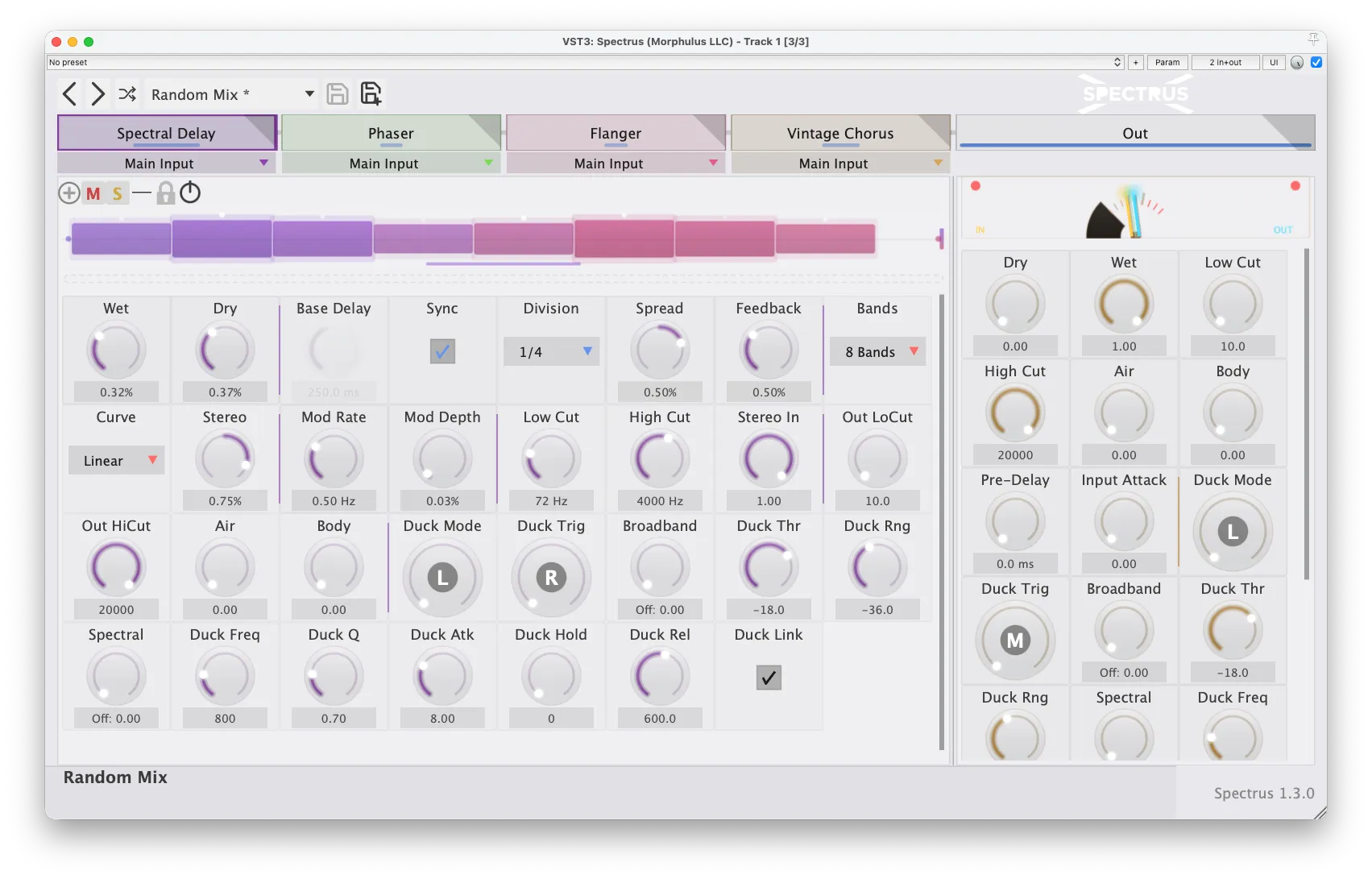Screen dimensions: 1372x879
Task: Switch to the Flanger tab
Action: coord(616,133)
